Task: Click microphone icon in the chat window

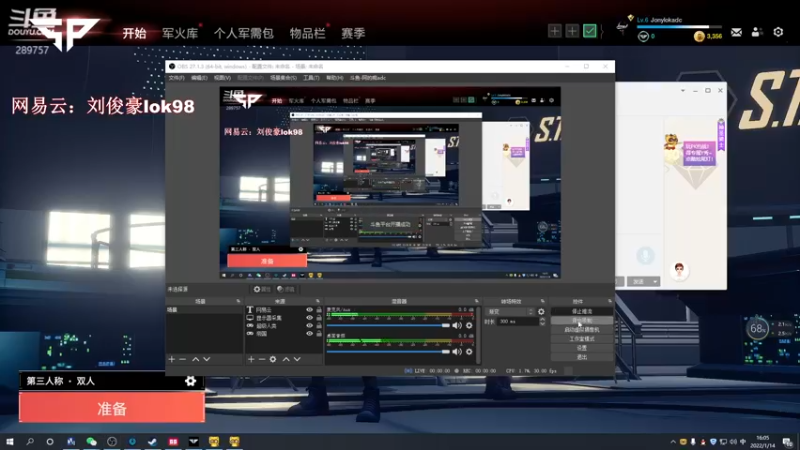Action: coord(645,255)
